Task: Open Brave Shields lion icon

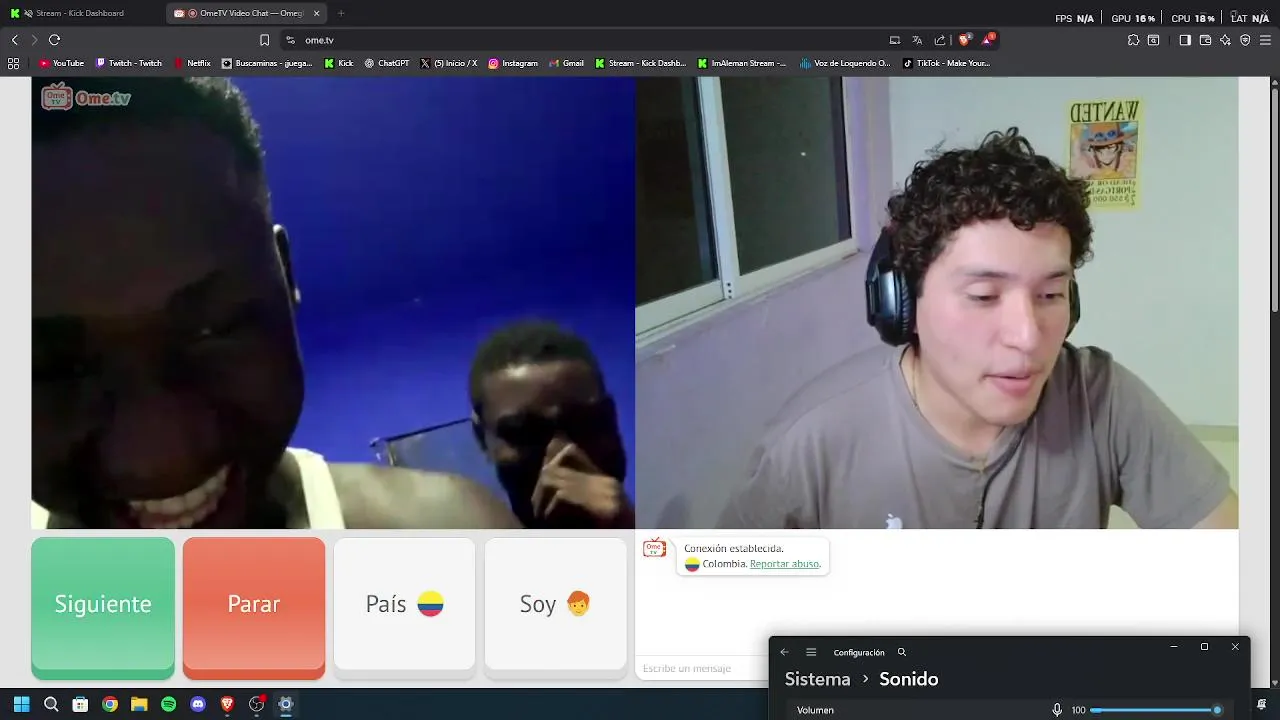Action: click(x=965, y=40)
